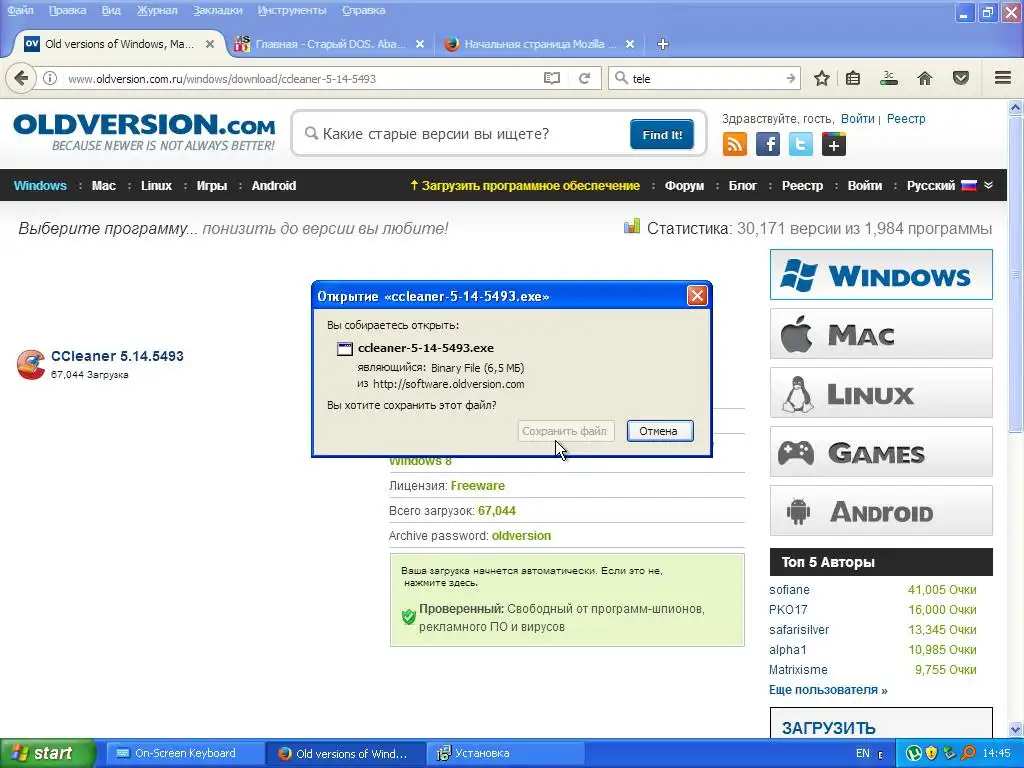Select Android in the navigation bar
The image size is (1024, 768).
pos(274,185)
